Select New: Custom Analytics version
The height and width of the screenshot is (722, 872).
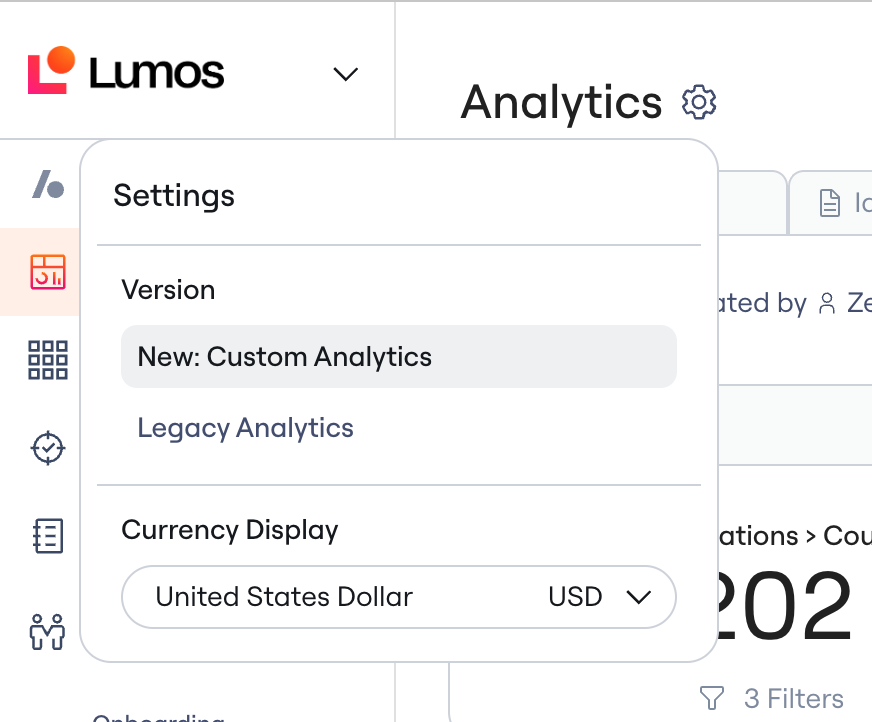click(399, 357)
